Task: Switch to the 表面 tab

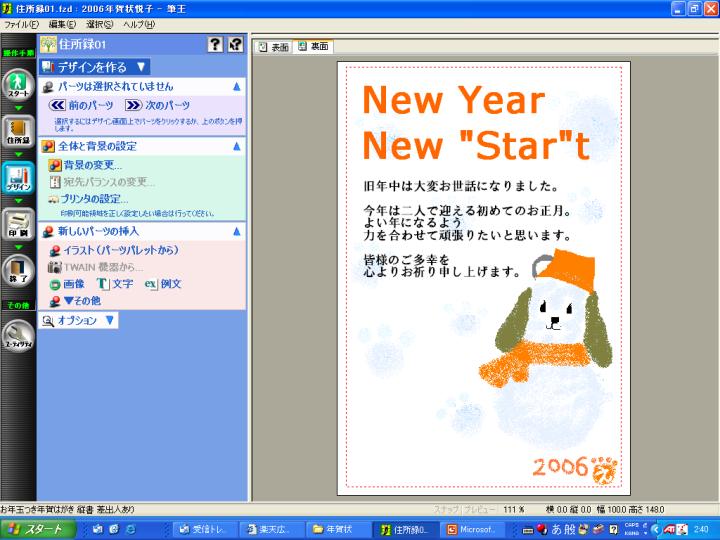Action: [x=274, y=47]
